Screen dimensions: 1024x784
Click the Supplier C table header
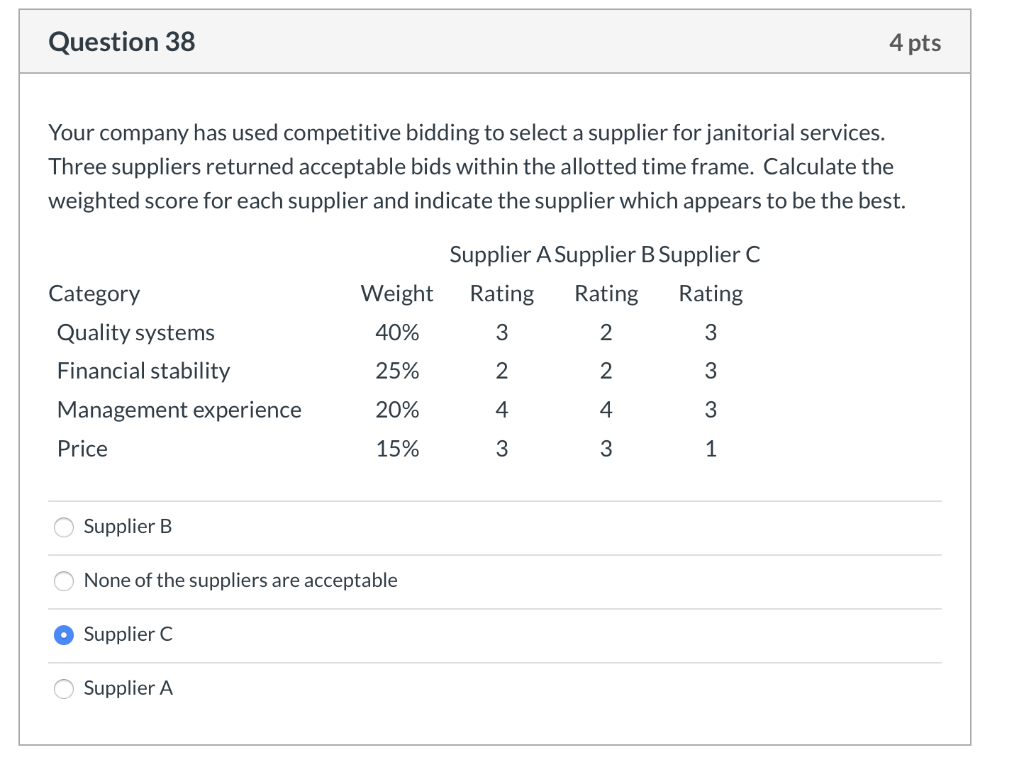(x=711, y=254)
